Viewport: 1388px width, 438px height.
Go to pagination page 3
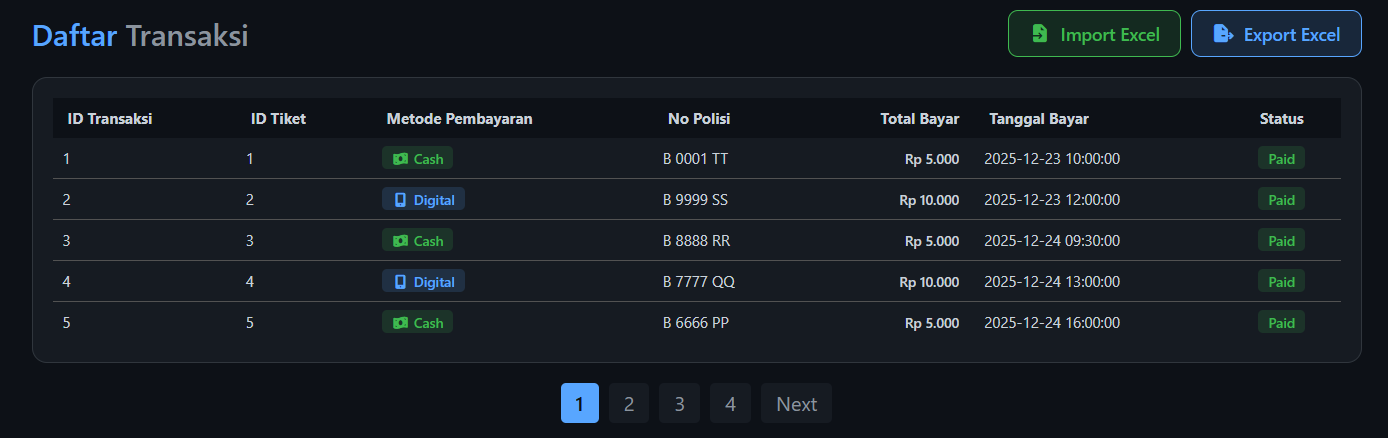pos(680,404)
